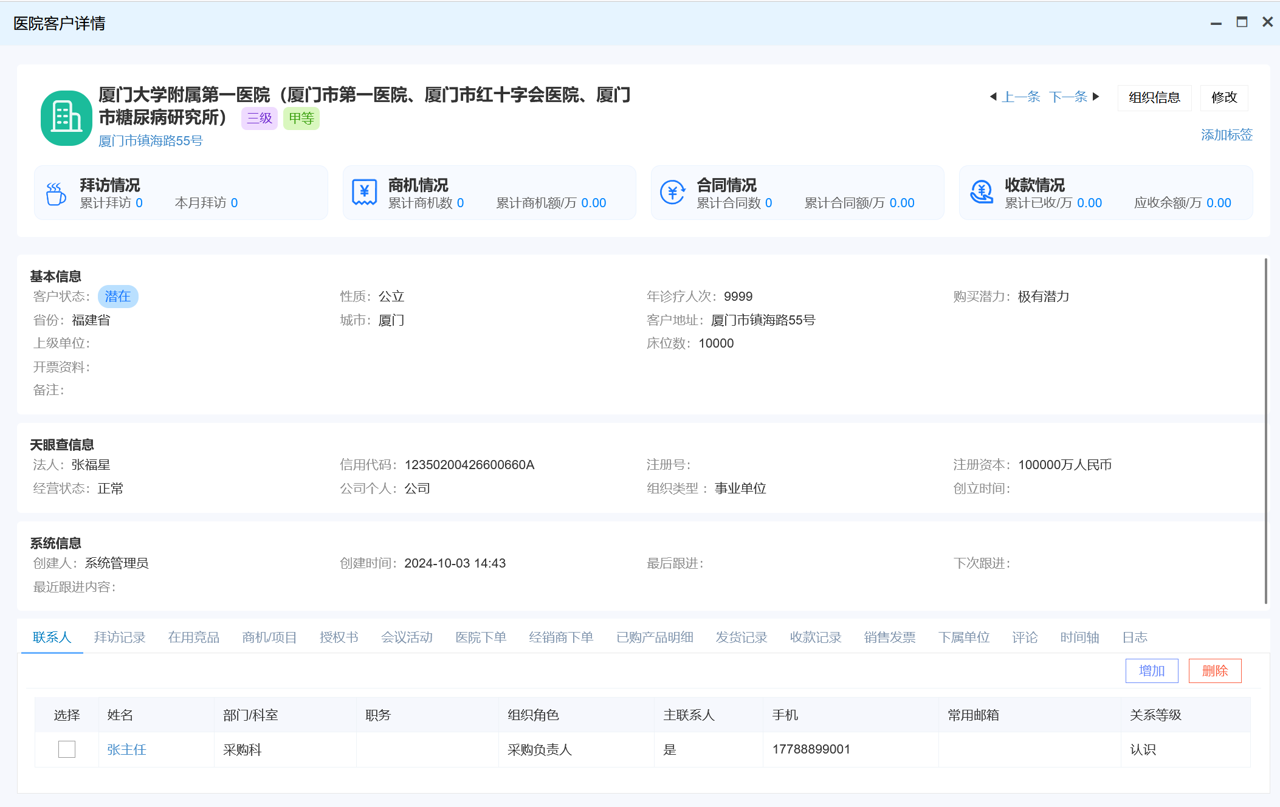Select the checkbox in 张主任's row
The image size is (1280, 807).
pos(66,748)
